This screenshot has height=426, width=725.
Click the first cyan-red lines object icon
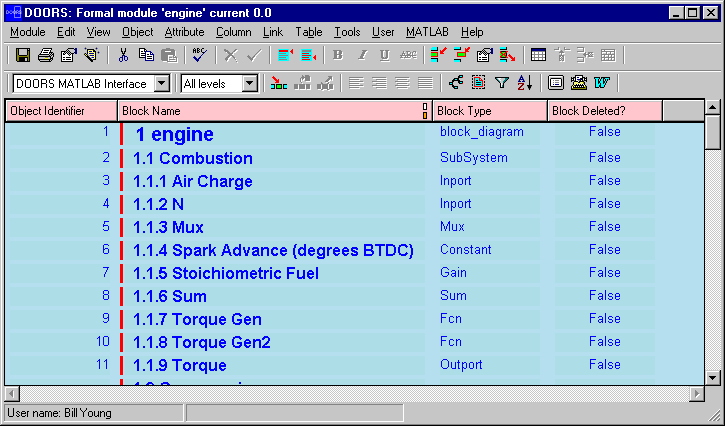[x=285, y=56]
